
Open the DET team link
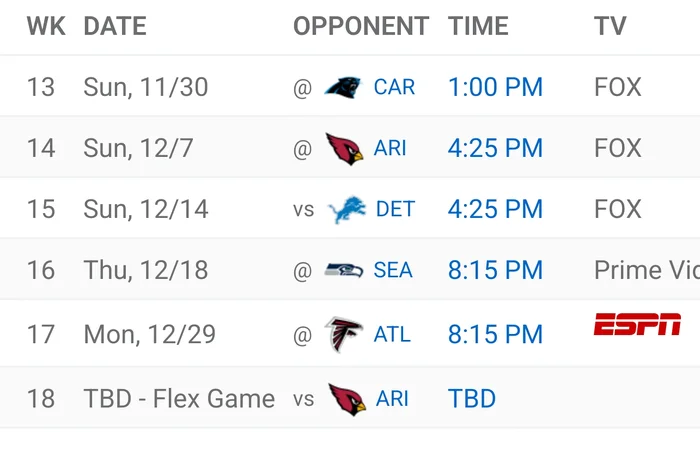click(395, 210)
